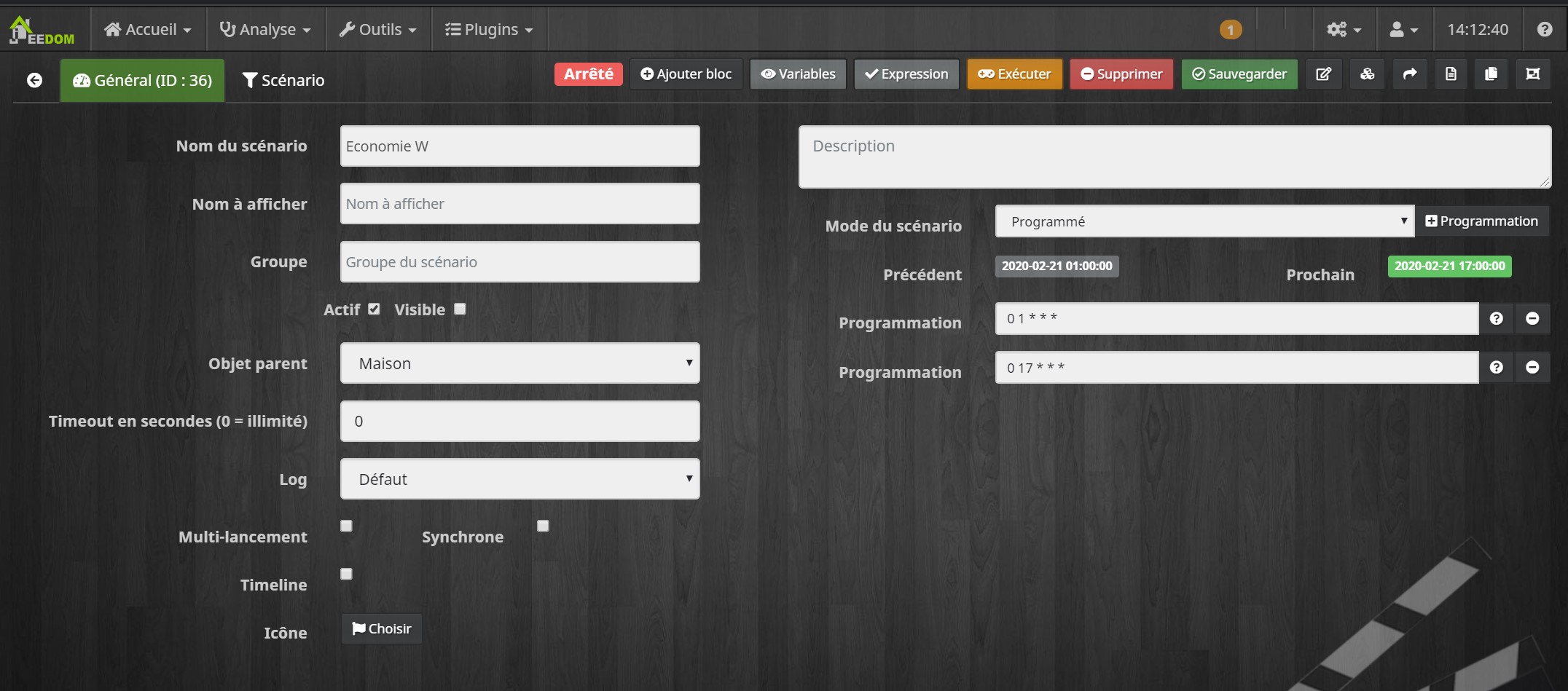Open the gears settings menu
This screenshot has width=1568, height=691.
coord(1344,30)
